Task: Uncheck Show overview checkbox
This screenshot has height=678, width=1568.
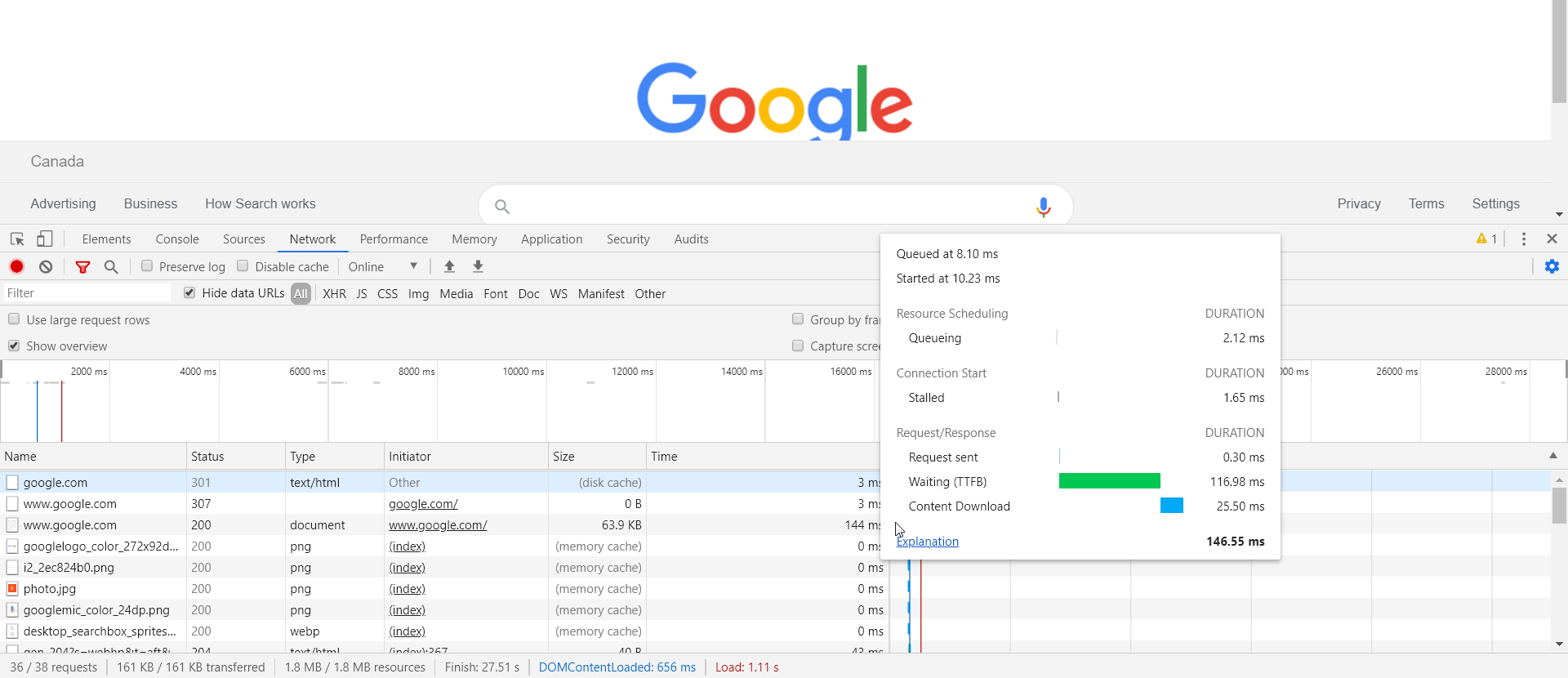Action: [x=14, y=346]
